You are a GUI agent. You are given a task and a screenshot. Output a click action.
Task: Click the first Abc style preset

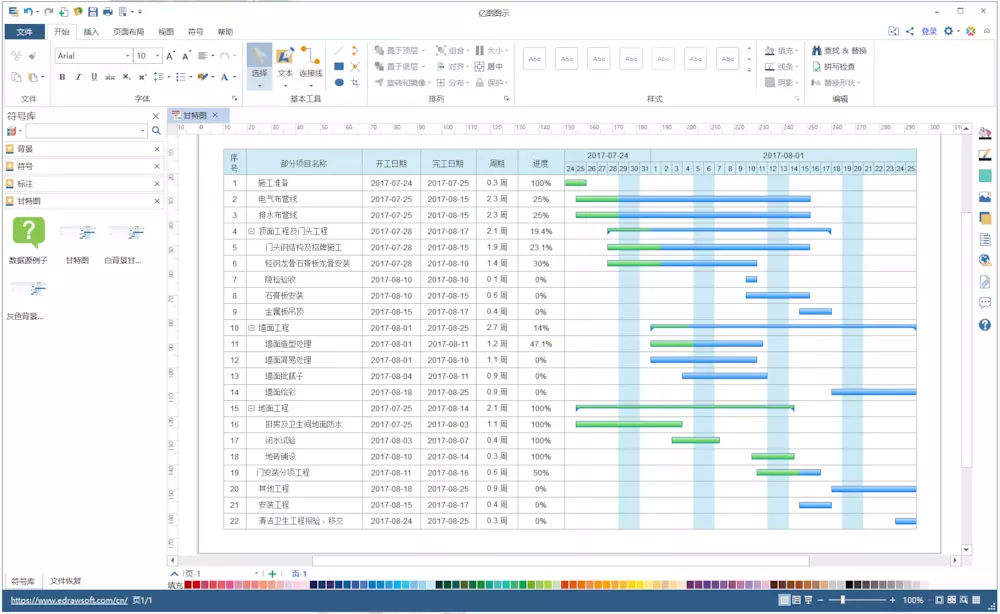click(x=534, y=59)
